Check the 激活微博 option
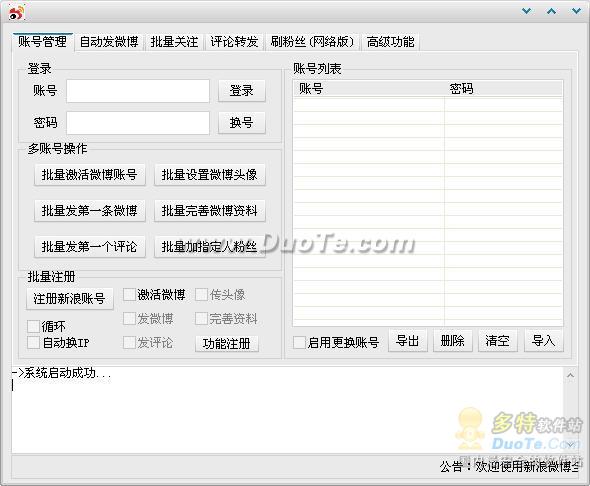This screenshot has height=486, width=590. coord(129,295)
